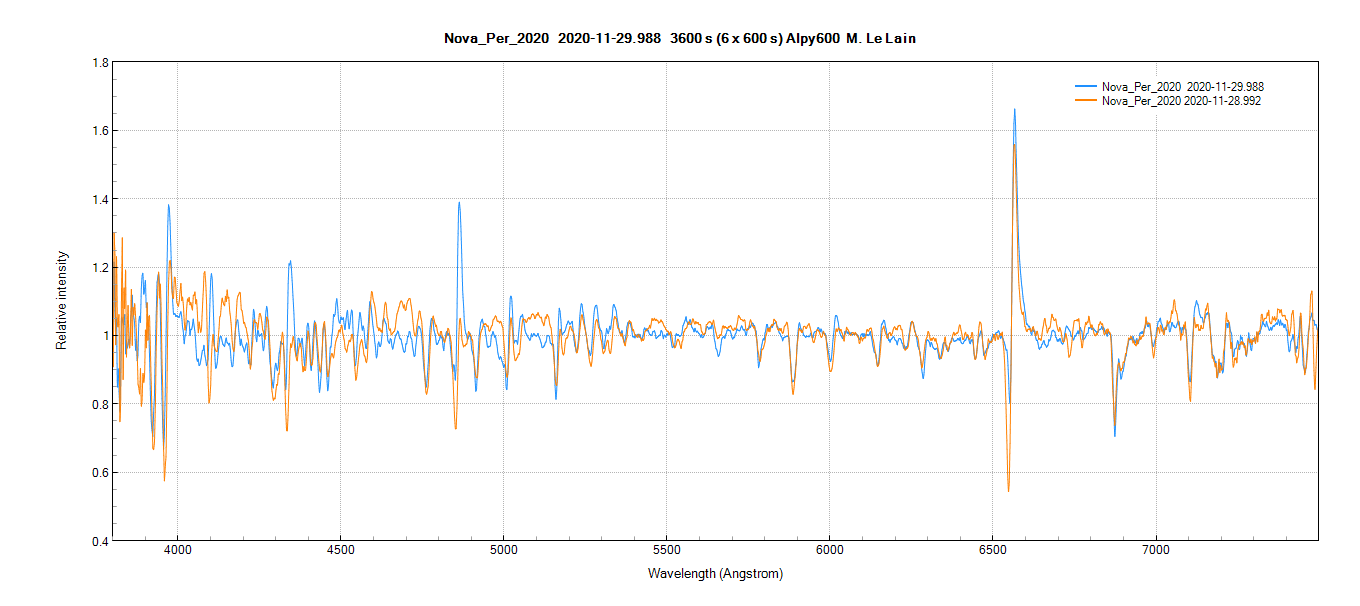Click the 4000 tick label on the wavelength axis
This screenshot has width=1360, height=606.
[177, 551]
